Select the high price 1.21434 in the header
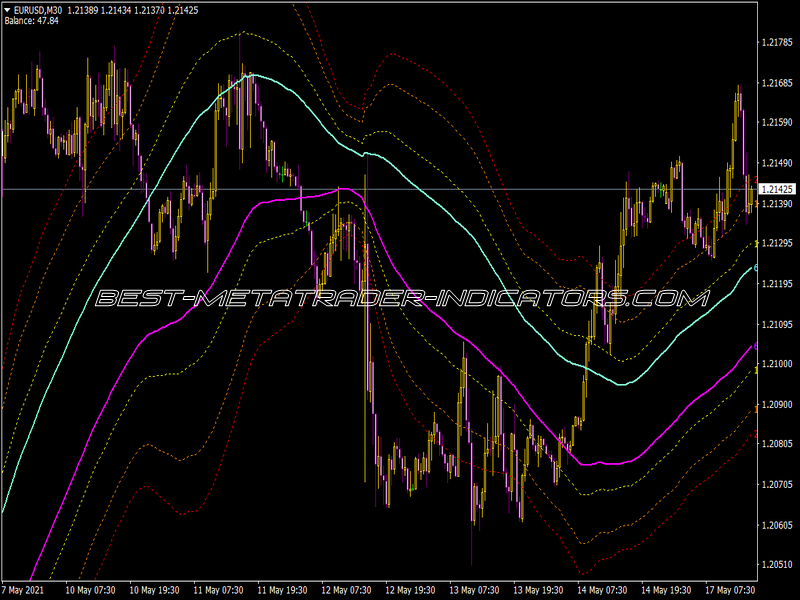 [116, 10]
